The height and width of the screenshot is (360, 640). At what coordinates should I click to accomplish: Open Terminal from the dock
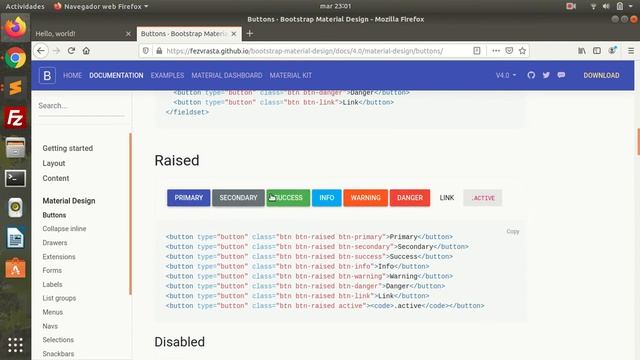[16, 178]
